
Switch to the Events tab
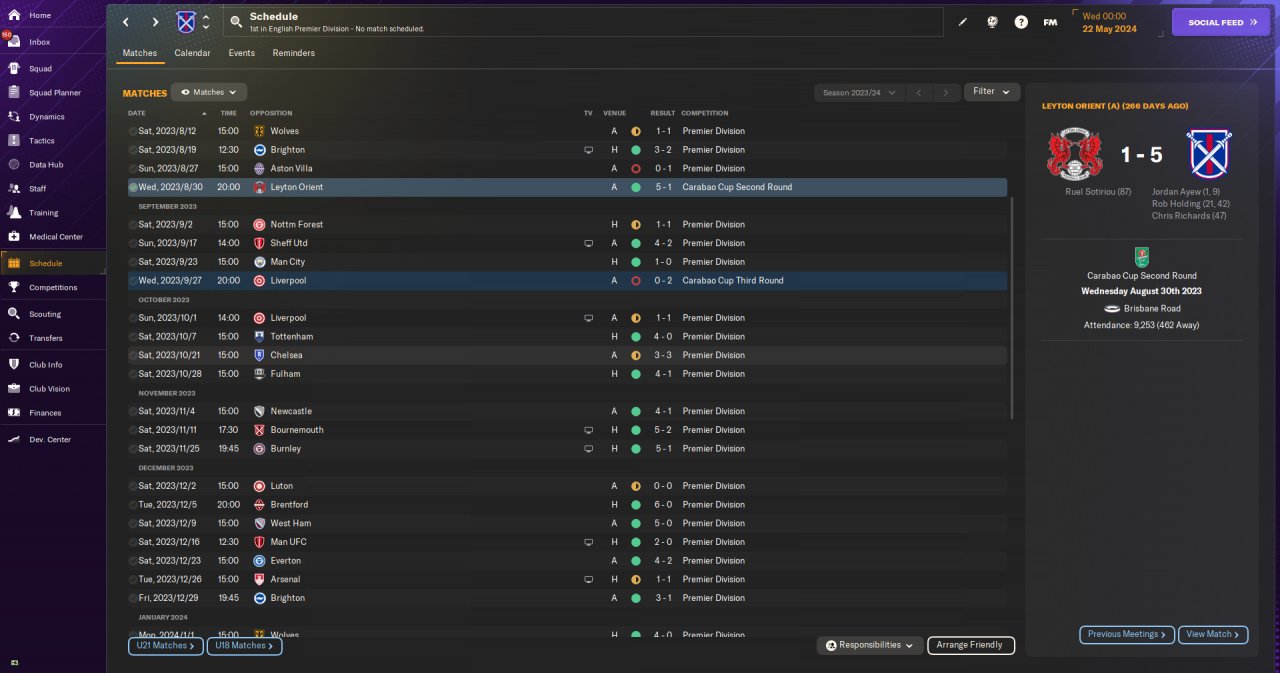pos(241,53)
